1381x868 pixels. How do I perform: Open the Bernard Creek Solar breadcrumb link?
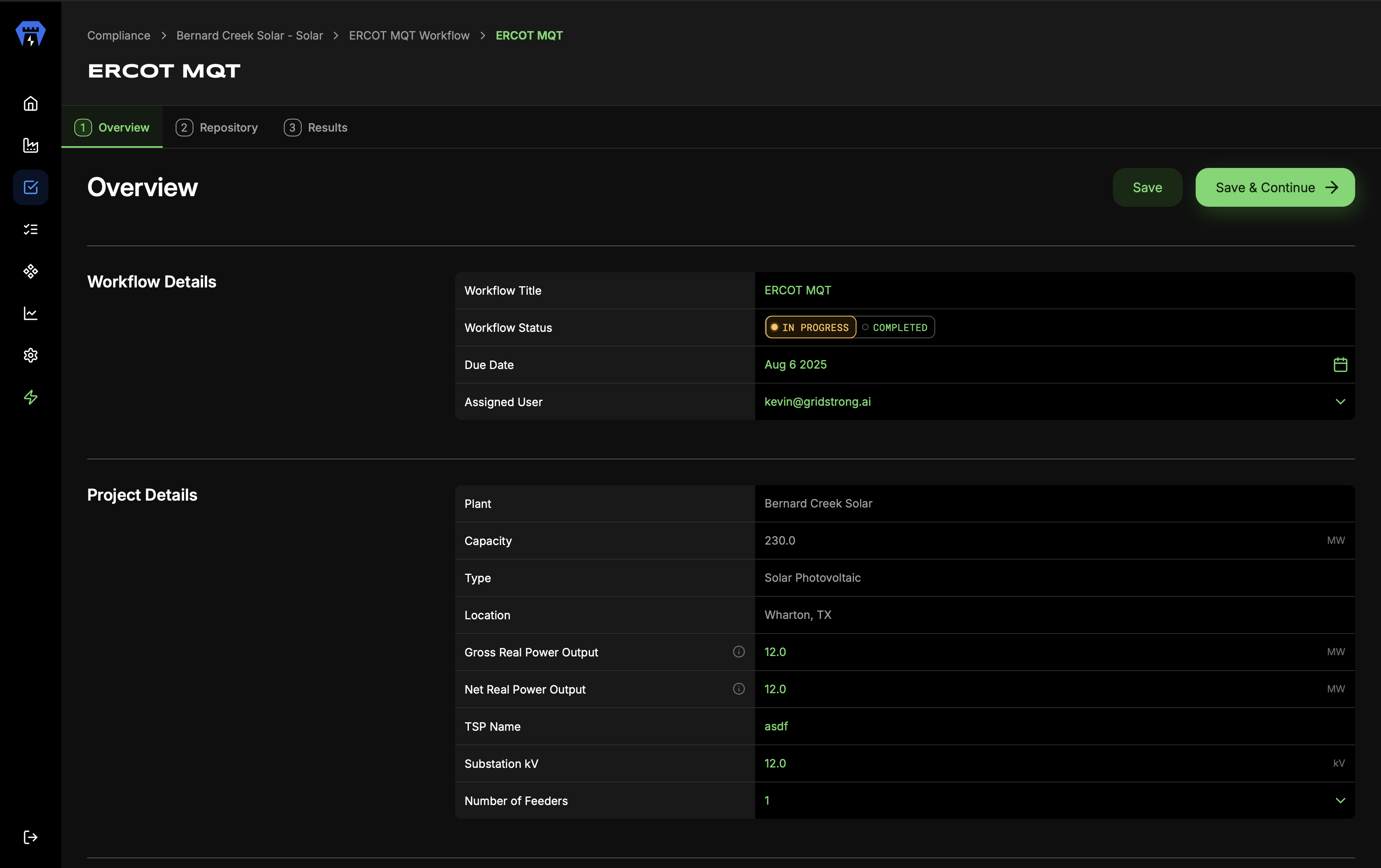tap(250, 36)
